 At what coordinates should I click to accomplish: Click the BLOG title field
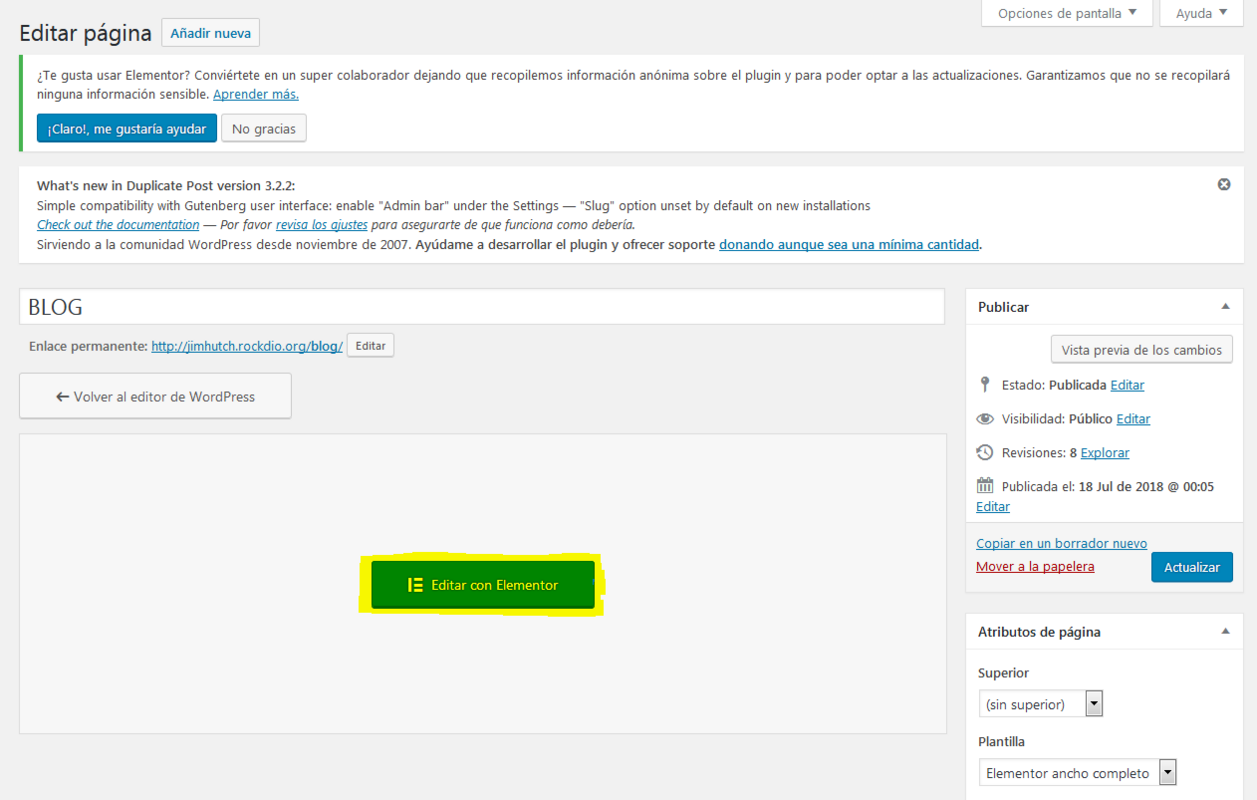click(x=482, y=307)
